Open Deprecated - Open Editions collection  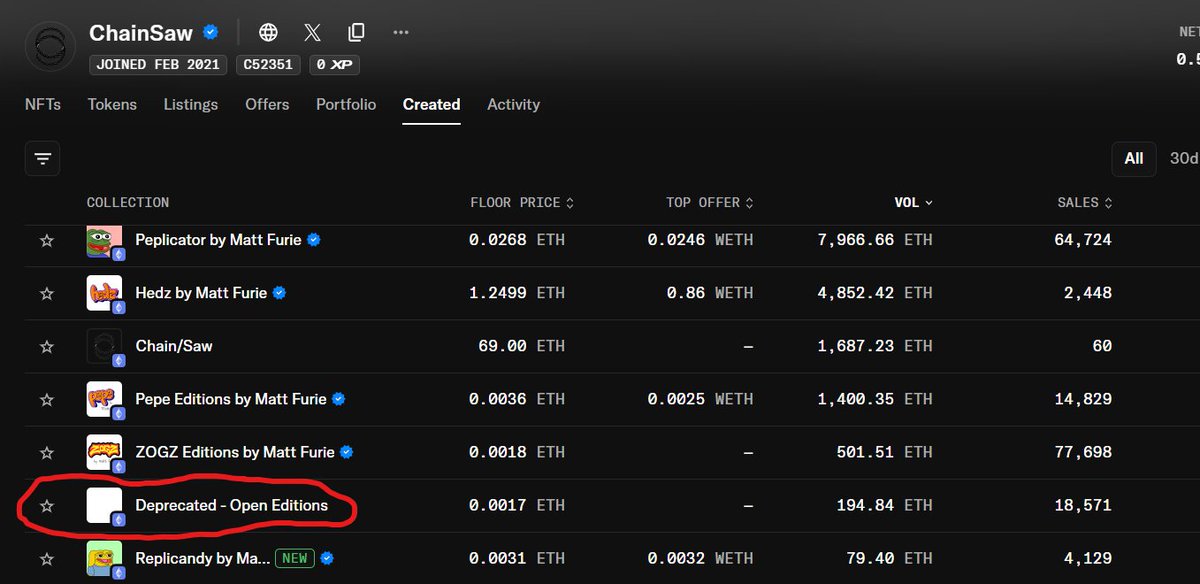(232, 506)
